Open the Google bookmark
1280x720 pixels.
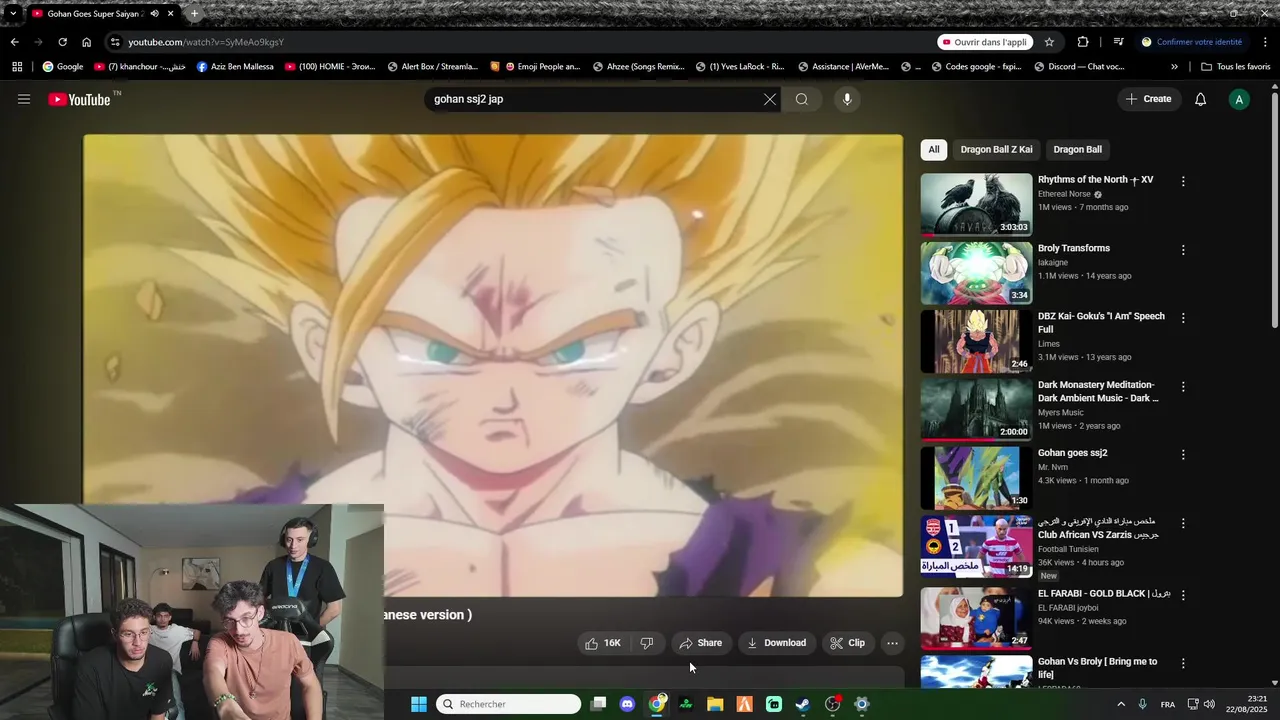(x=62, y=67)
